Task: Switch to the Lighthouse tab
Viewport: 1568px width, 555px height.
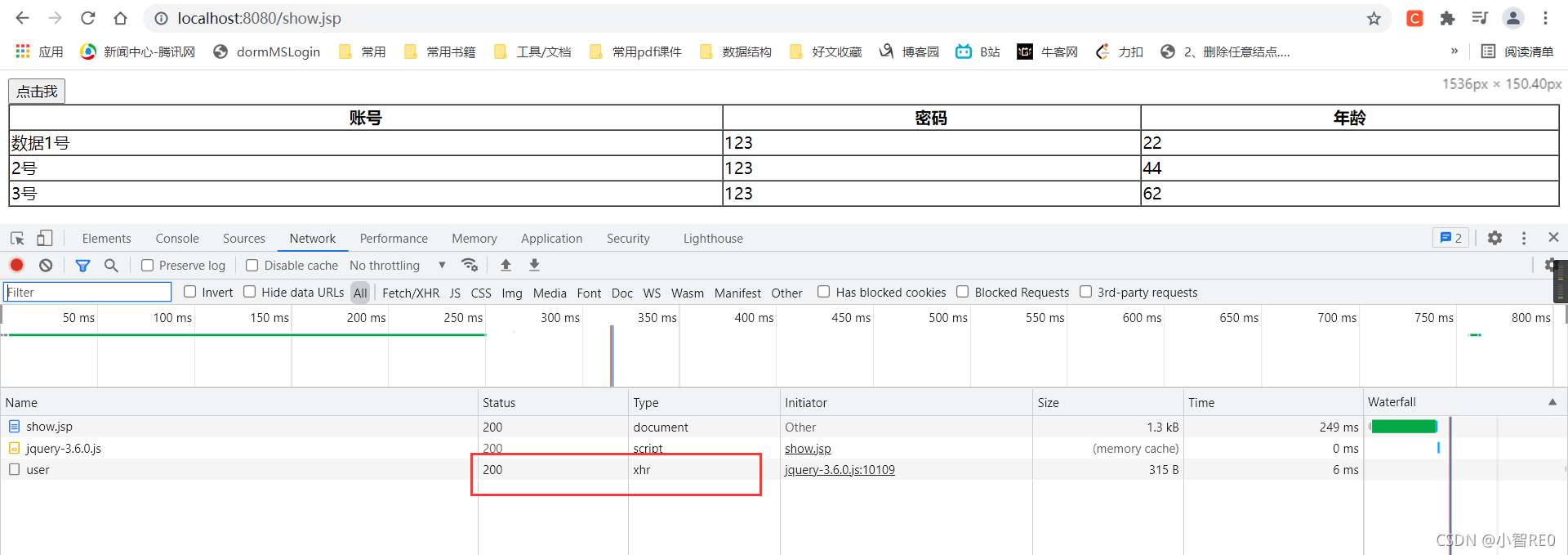Action: [x=713, y=239]
